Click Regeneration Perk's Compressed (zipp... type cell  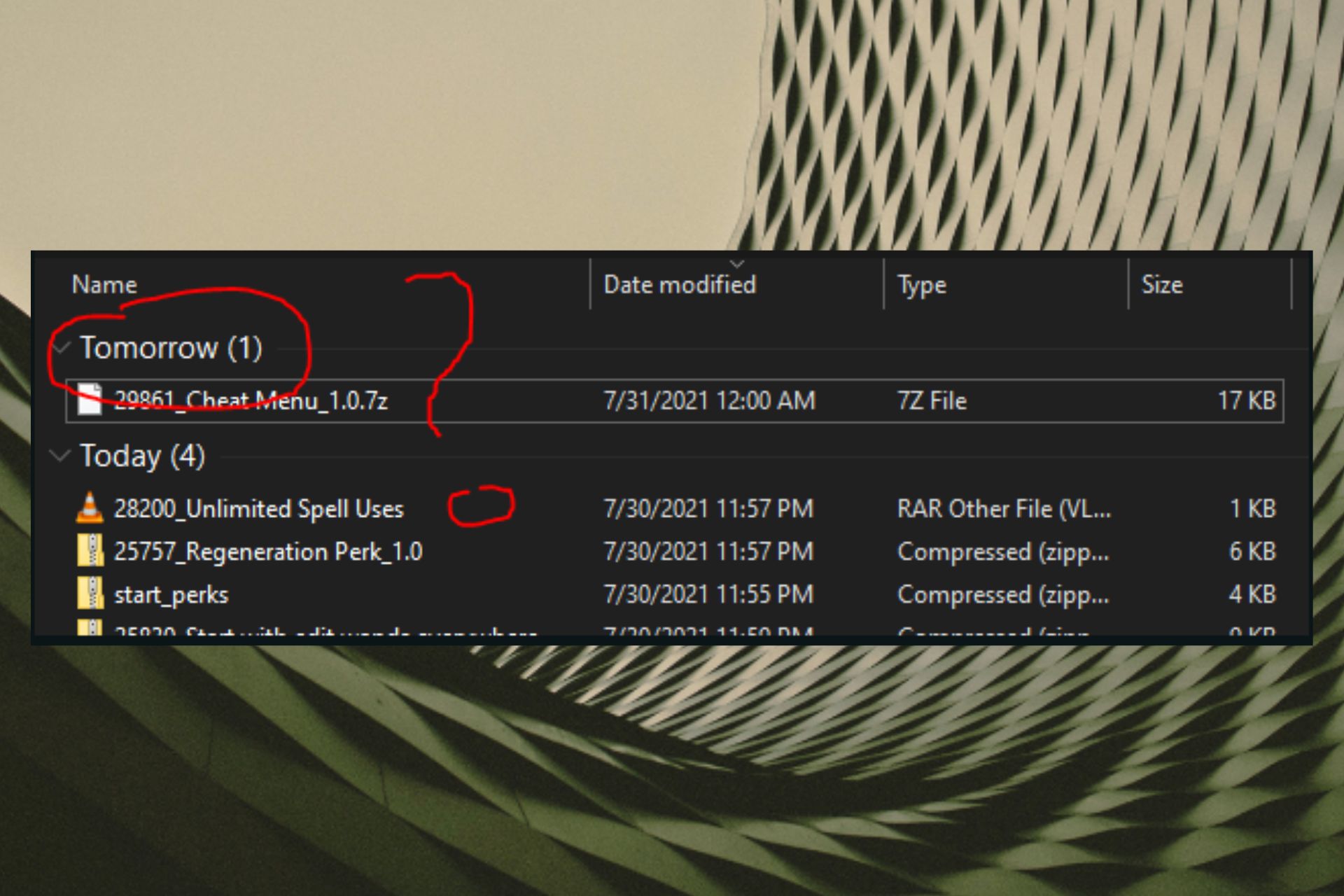[1003, 552]
